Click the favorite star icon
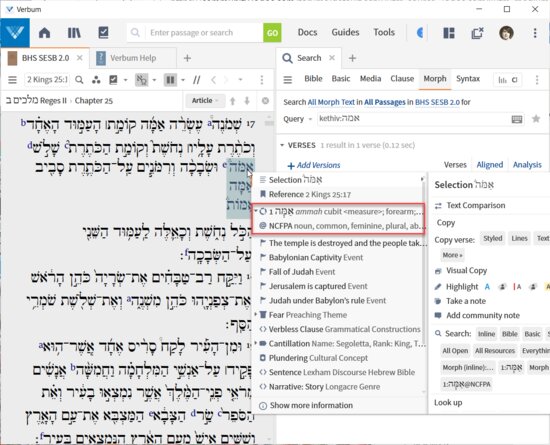Image resolution: width=550 pixels, height=445 pixels. coord(536,119)
